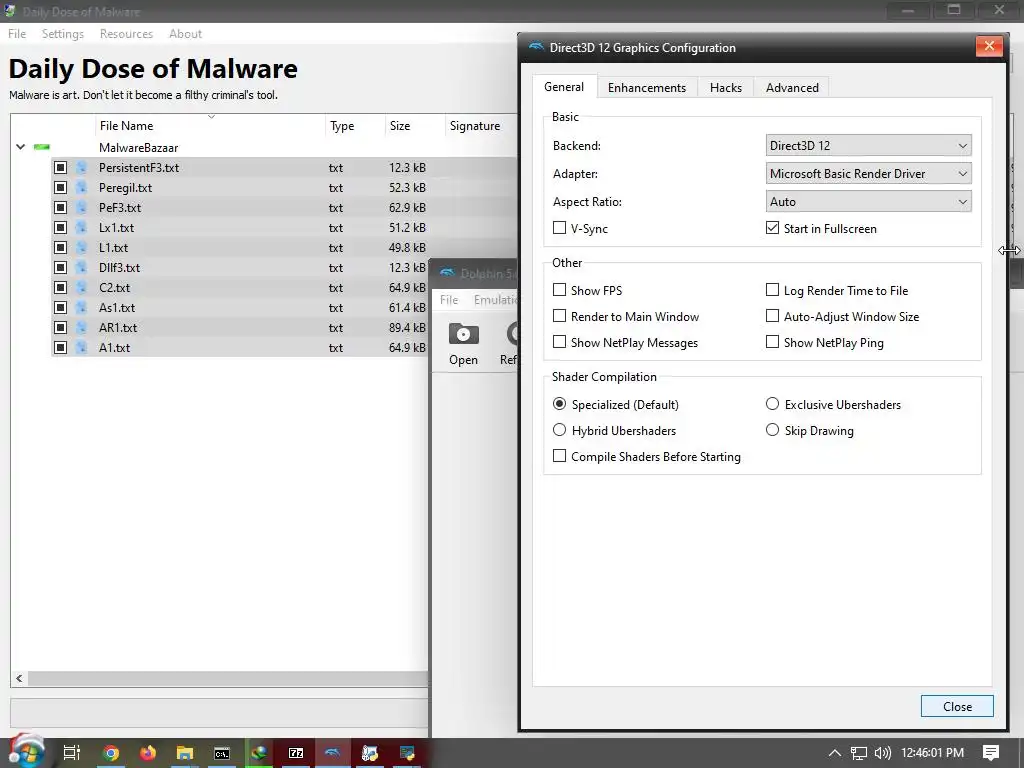
Task: Choose Hybrid Ubershaders option
Action: click(559, 430)
